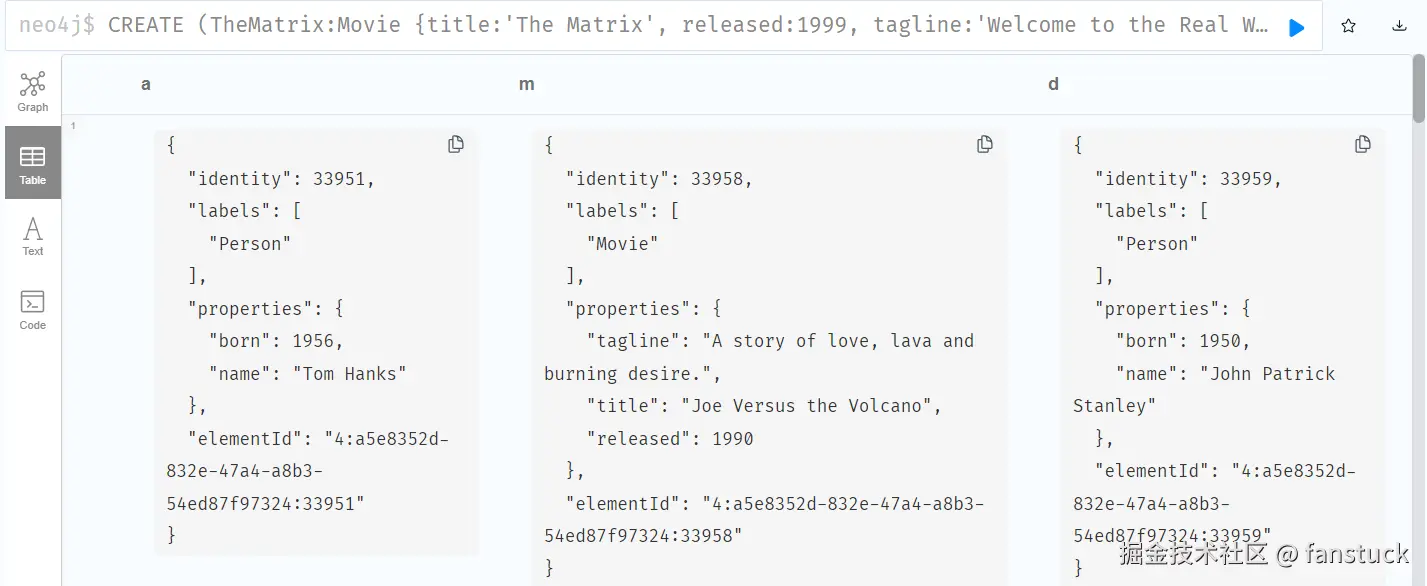Save query to favorites with star icon
The image size is (1427, 586).
1348,27
